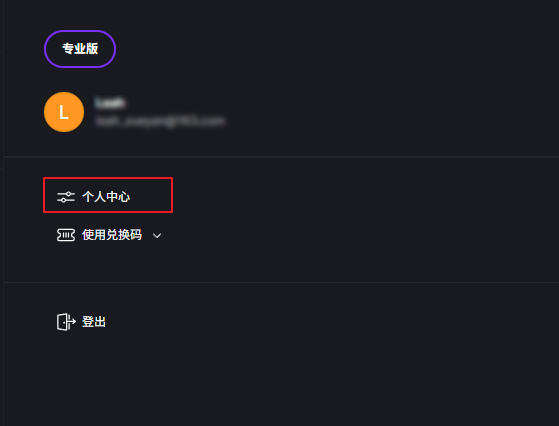Click the 使用 part of redeem label
Screen dimensions: 559x426
click(x=94, y=235)
